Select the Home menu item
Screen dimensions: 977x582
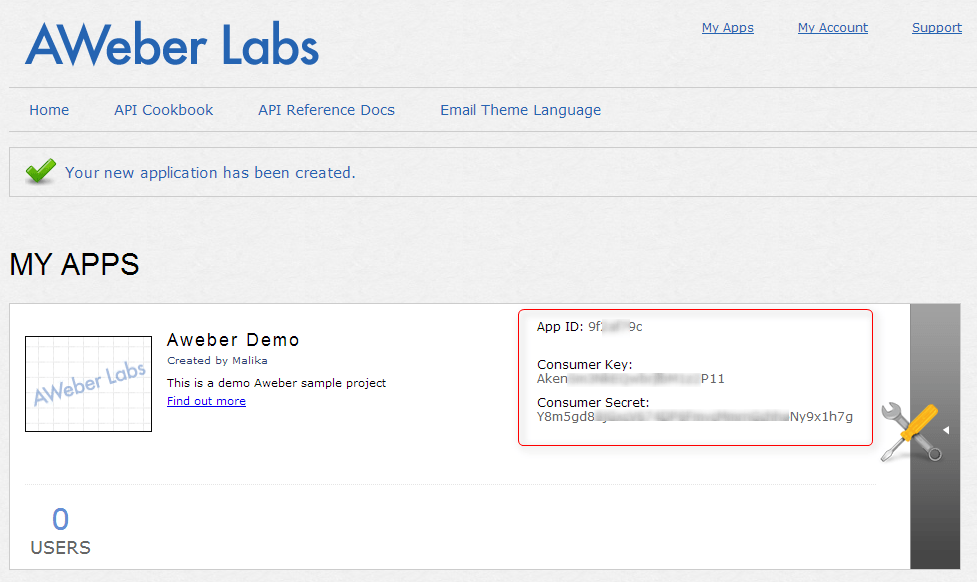tap(49, 110)
